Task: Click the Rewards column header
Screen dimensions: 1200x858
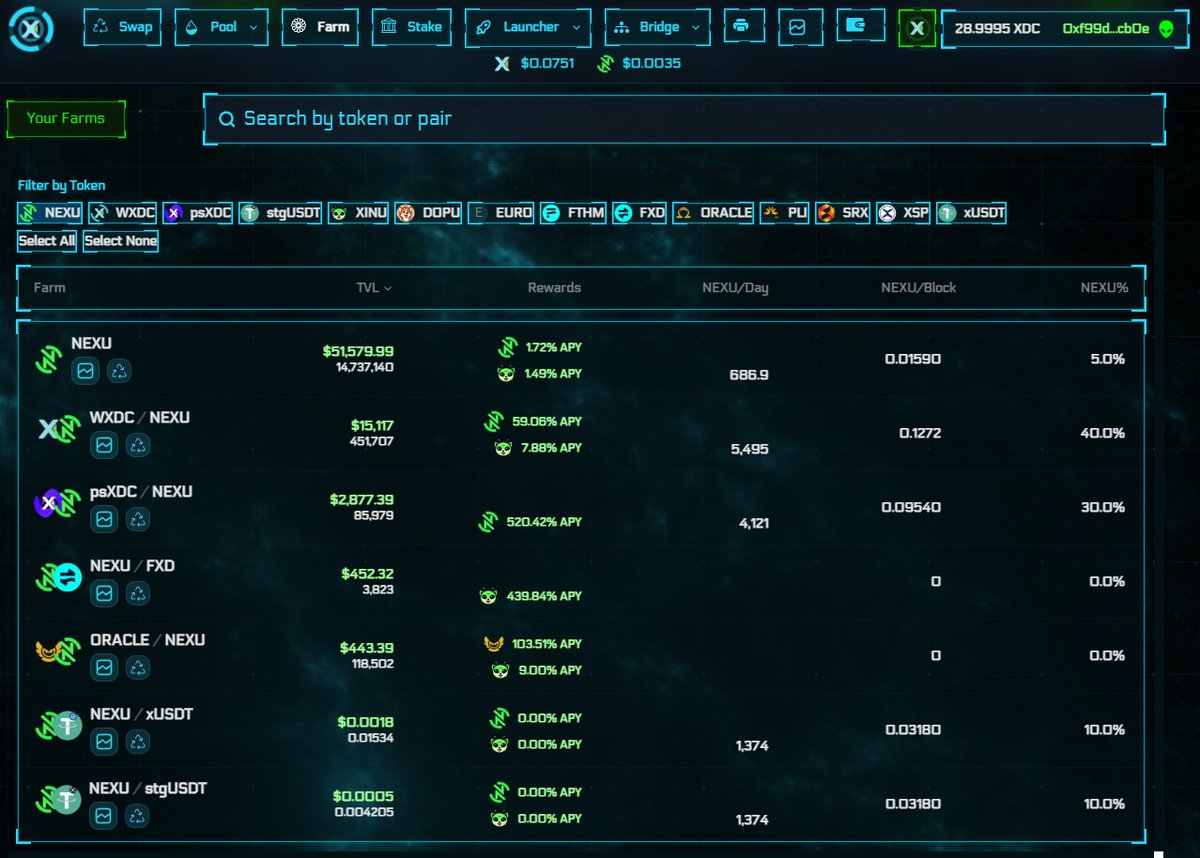Action: tap(554, 287)
